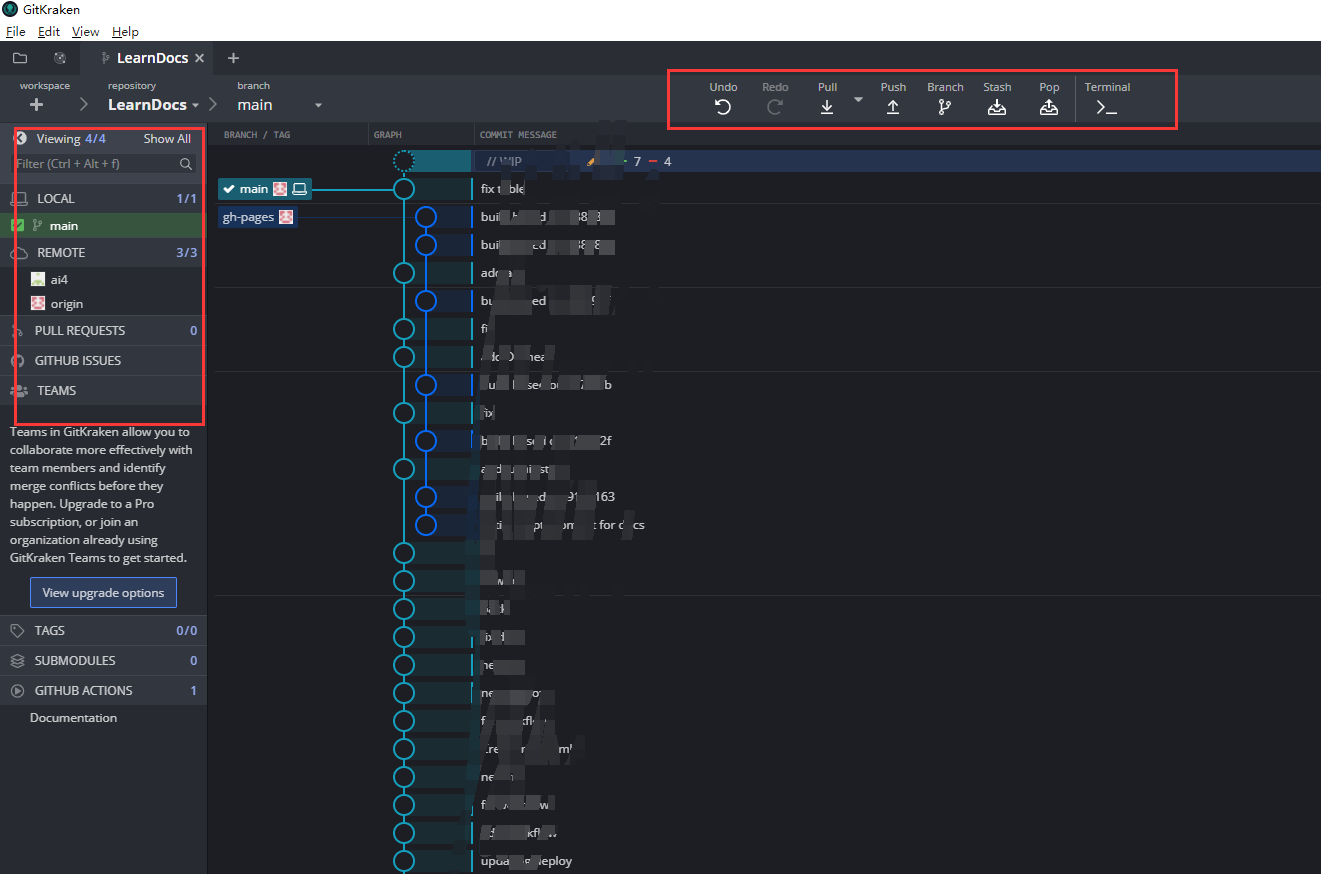
Task: Click the Undo toolbar icon
Action: click(x=723, y=107)
